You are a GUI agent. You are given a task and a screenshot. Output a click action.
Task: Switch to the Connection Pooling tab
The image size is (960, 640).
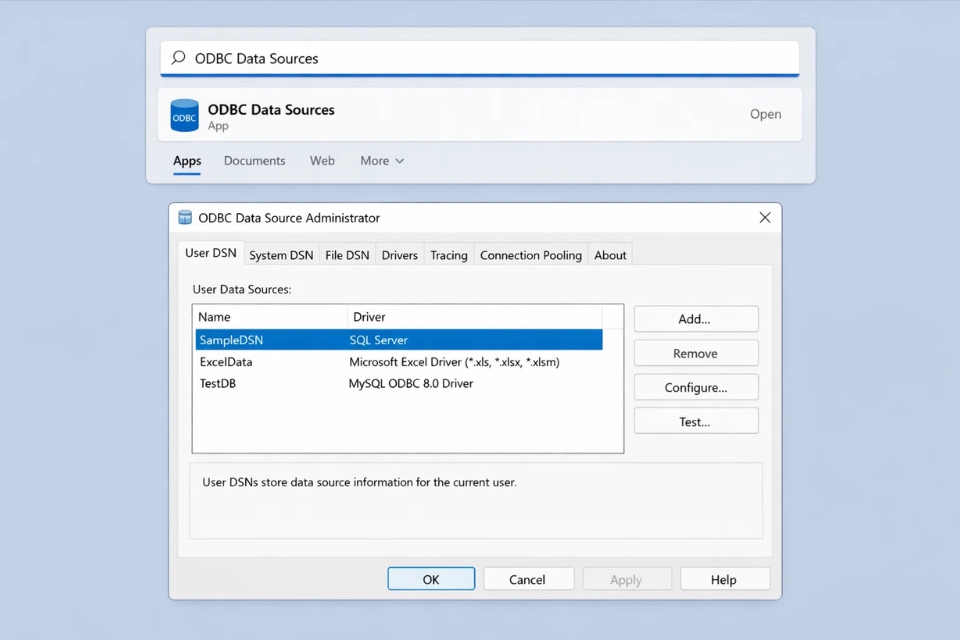tap(530, 255)
